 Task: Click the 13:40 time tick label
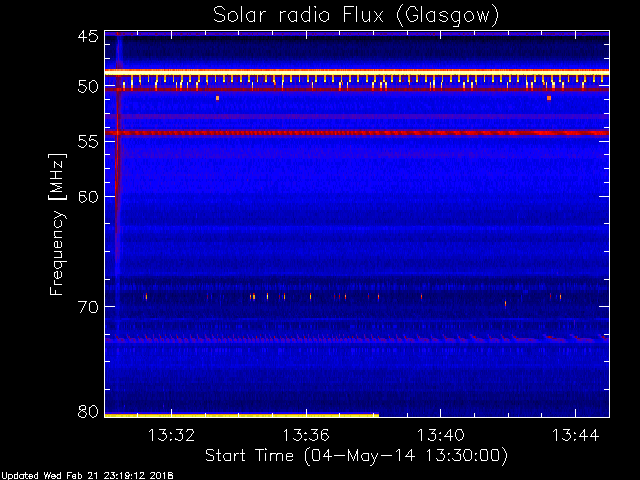tap(440, 435)
